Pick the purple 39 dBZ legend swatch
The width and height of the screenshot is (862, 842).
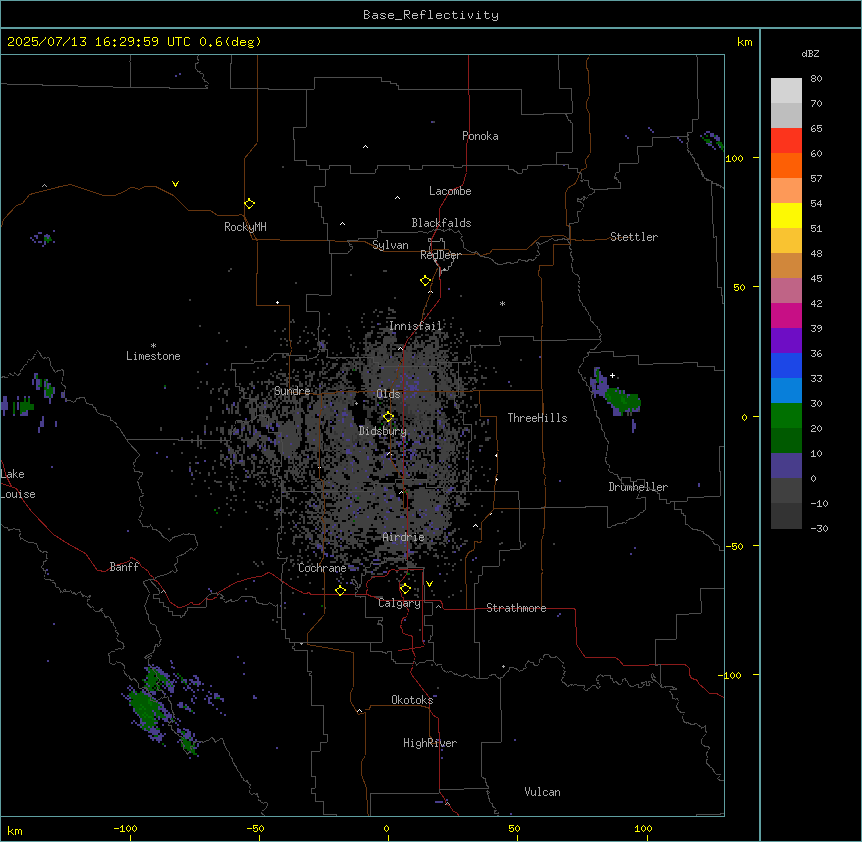tap(786, 340)
